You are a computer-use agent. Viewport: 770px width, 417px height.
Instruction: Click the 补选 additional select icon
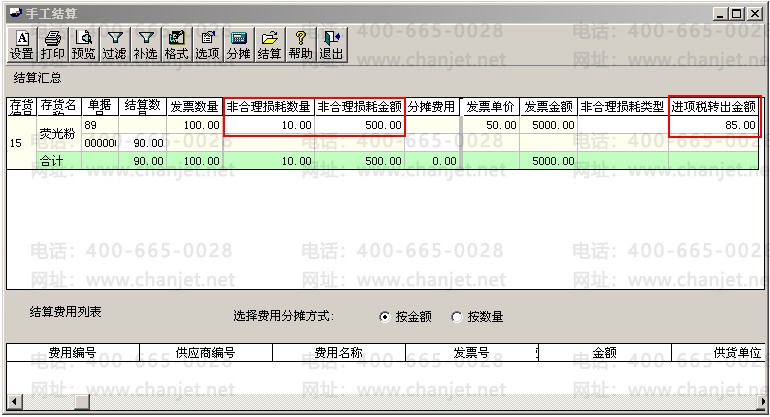pos(145,45)
